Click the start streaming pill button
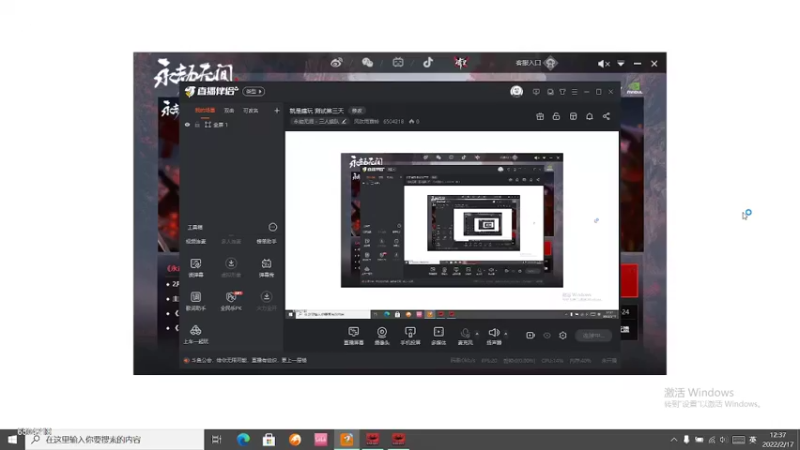800x450 pixels. pyautogui.click(x=593, y=335)
